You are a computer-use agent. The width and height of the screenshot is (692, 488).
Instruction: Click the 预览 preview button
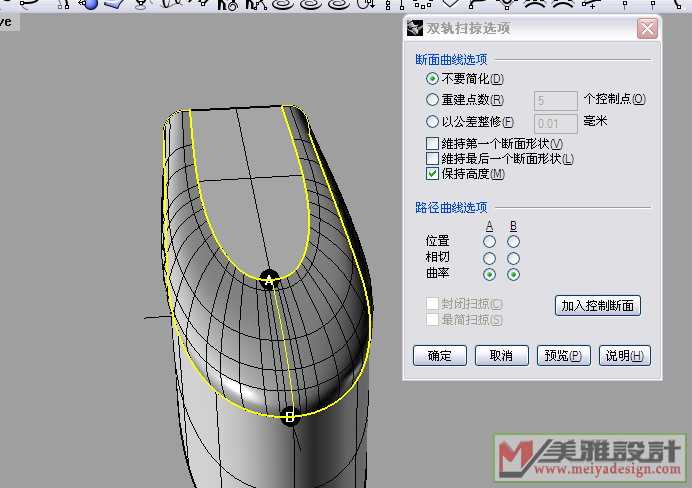pyautogui.click(x=562, y=356)
